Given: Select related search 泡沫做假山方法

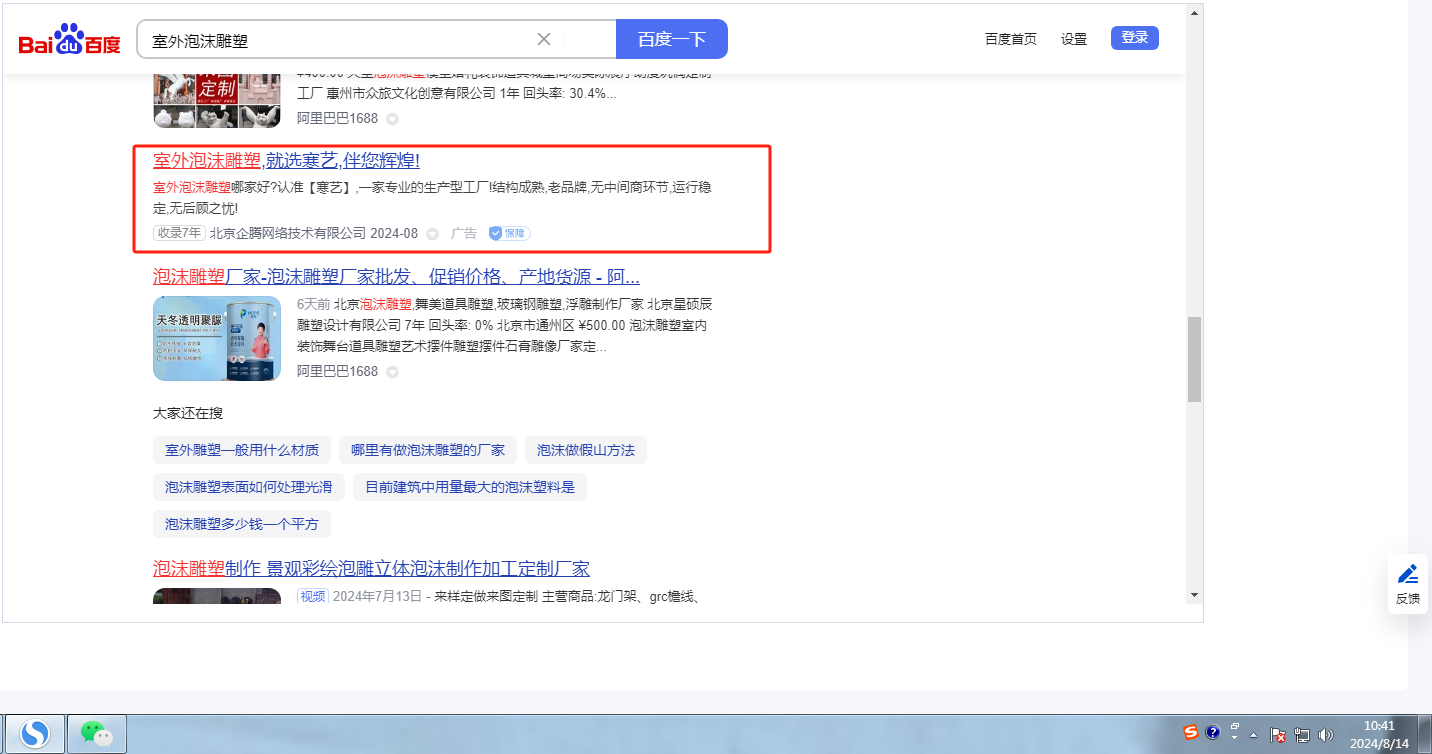Looking at the screenshot, I should pos(585,450).
